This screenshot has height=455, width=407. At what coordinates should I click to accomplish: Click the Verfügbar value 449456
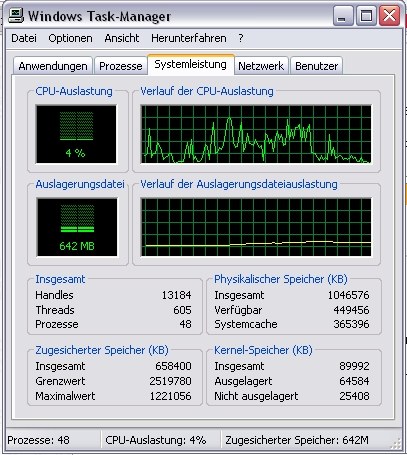[x=351, y=310]
